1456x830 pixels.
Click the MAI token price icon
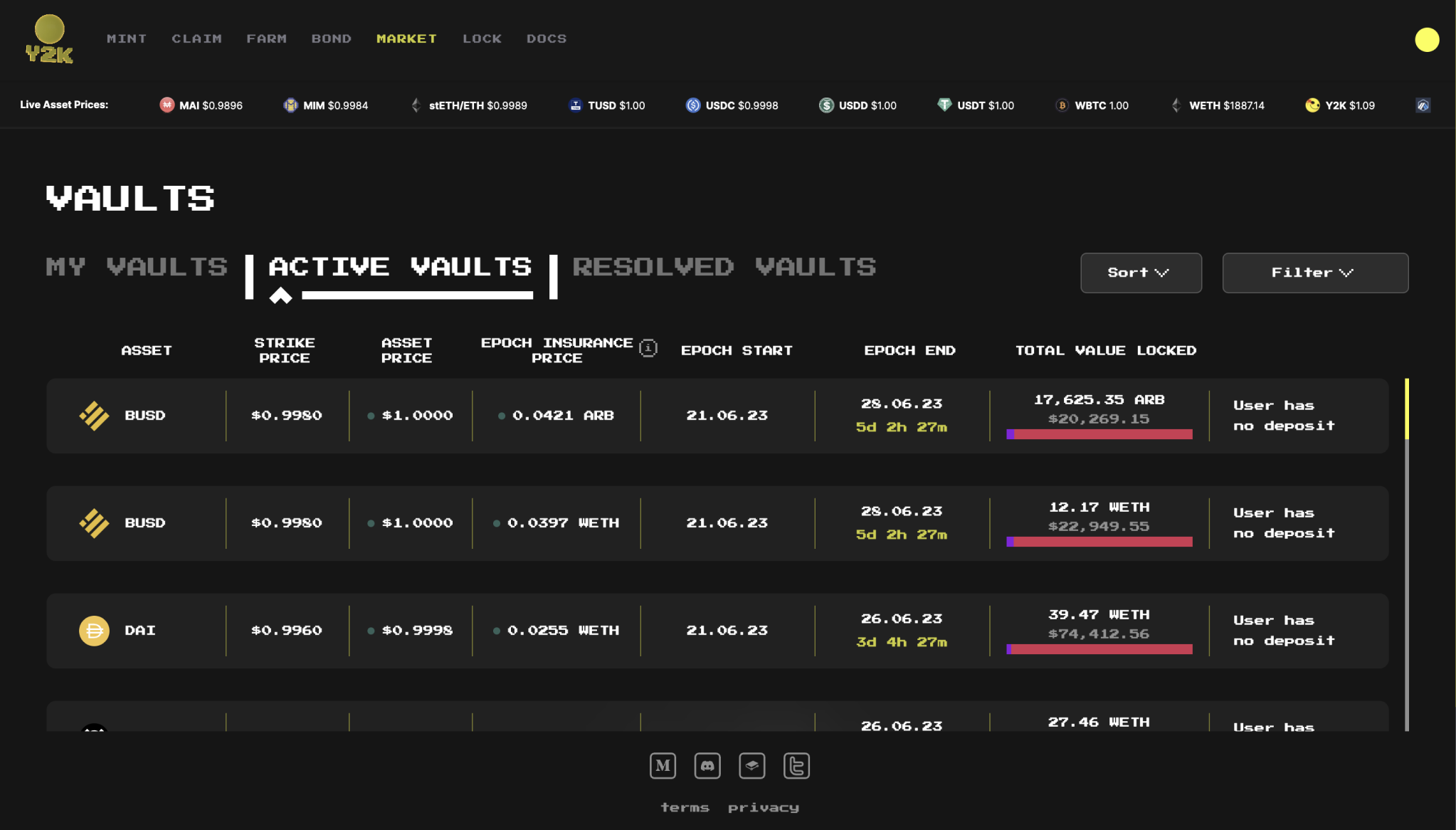(167, 105)
